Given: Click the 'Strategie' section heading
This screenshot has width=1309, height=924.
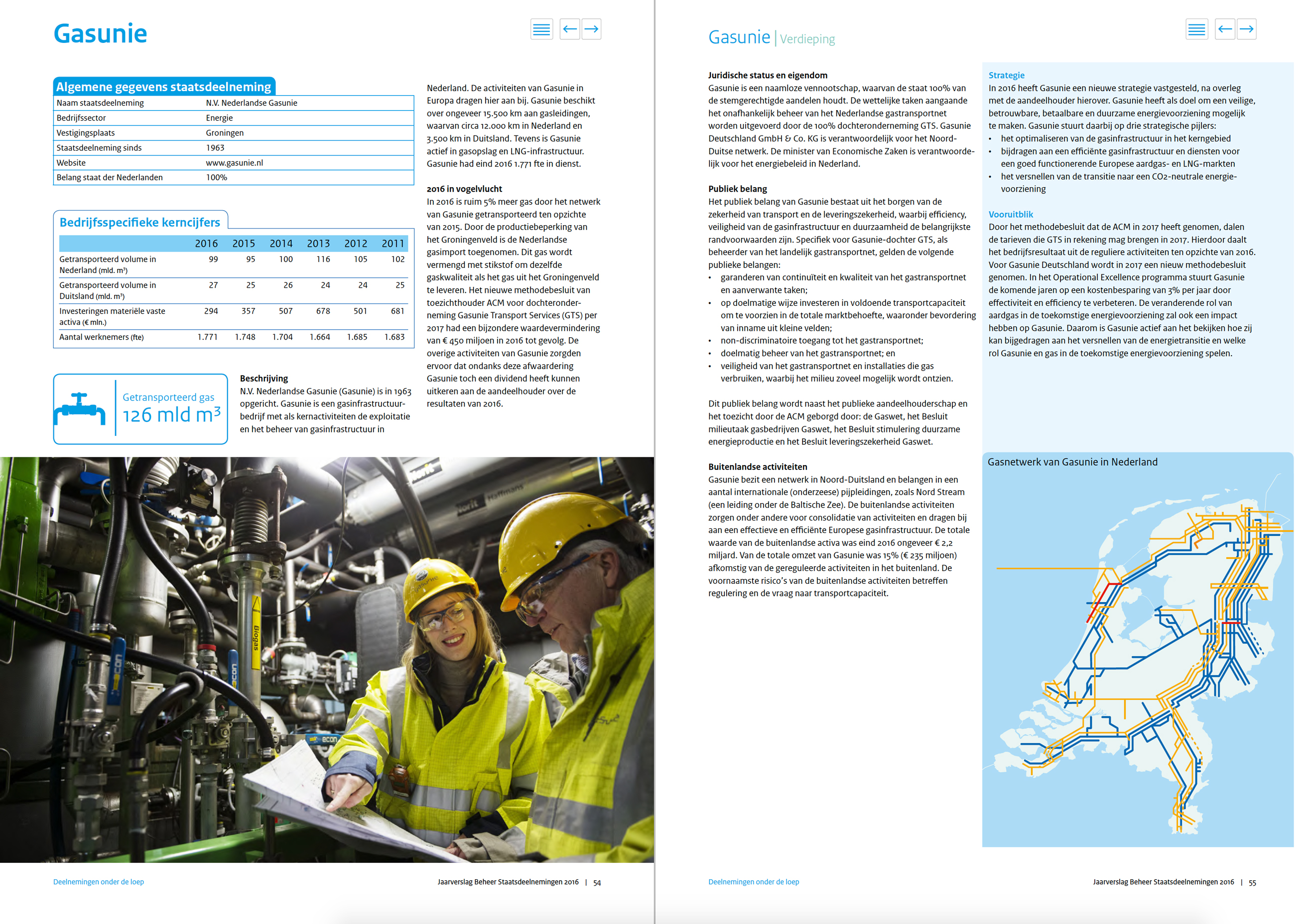Looking at the screenshot, I should [x=1006, y=75].
